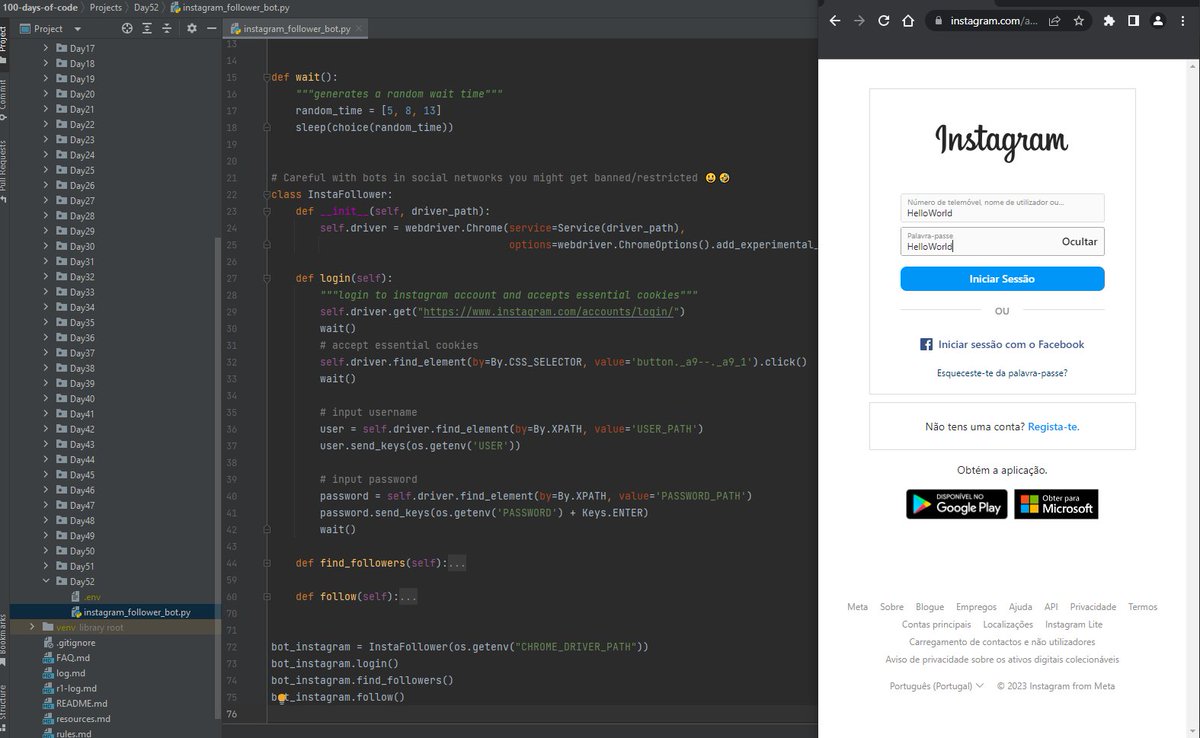Click the Expand All icon in Project panel
This screenshot has height=738, width=1200.
point(146,29)
